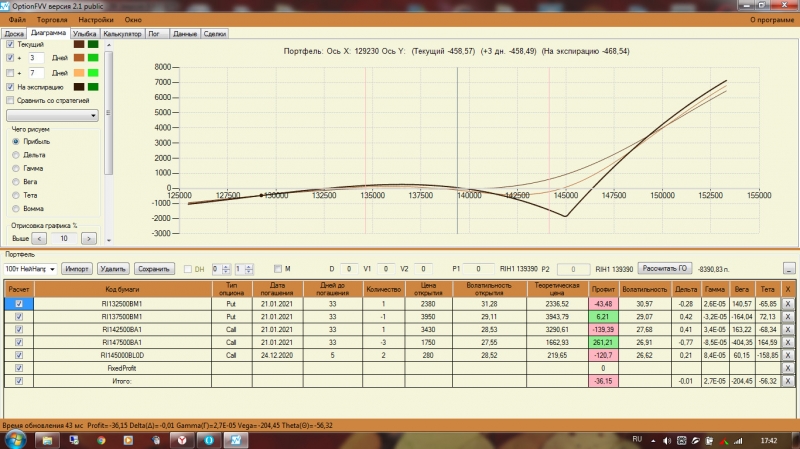Click the X button on the FixedProfit row
The width and height of the screenshot is (800, 449).
click(x=788, y=368)
